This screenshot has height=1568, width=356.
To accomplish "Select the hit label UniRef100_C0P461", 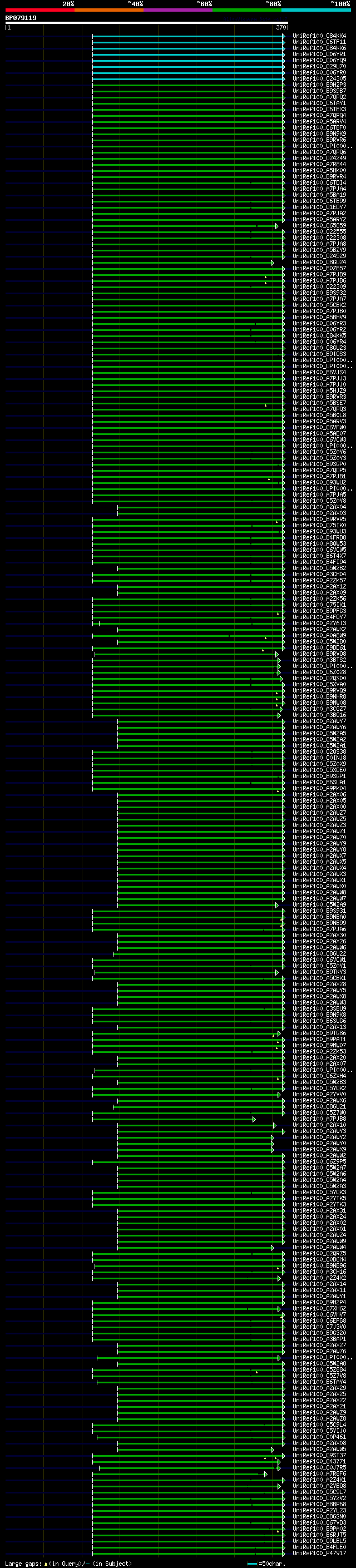I will (x=319, y=1437).
